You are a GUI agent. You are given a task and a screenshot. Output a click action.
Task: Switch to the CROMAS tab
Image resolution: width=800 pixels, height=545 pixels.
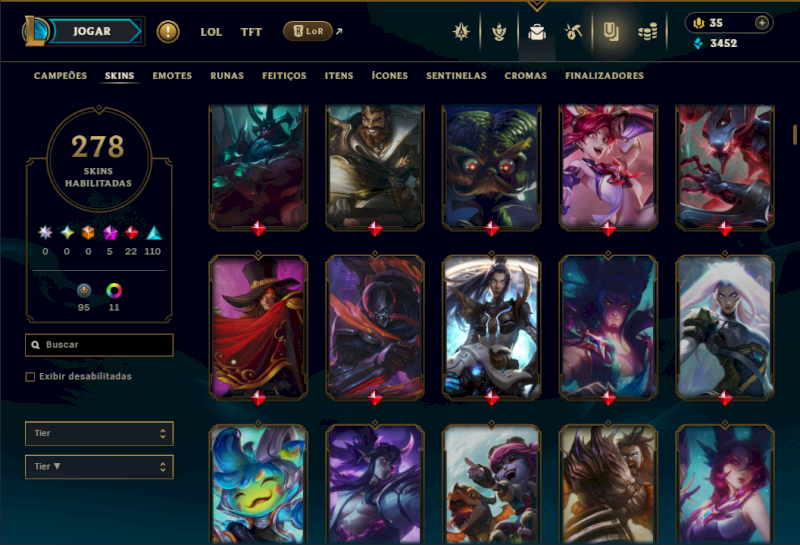coord(526,76)
